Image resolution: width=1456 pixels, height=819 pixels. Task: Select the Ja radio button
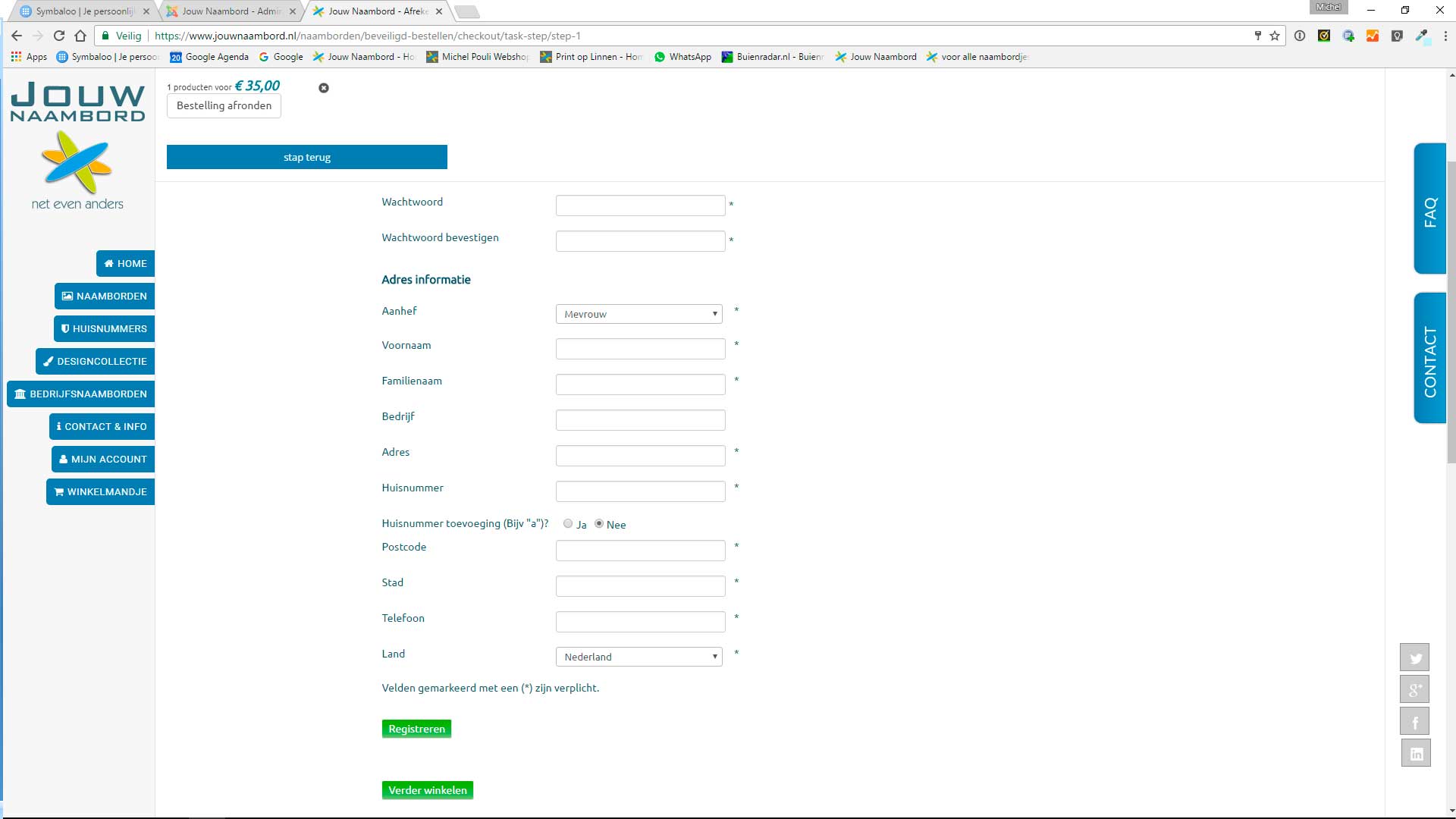pos(568,523)
